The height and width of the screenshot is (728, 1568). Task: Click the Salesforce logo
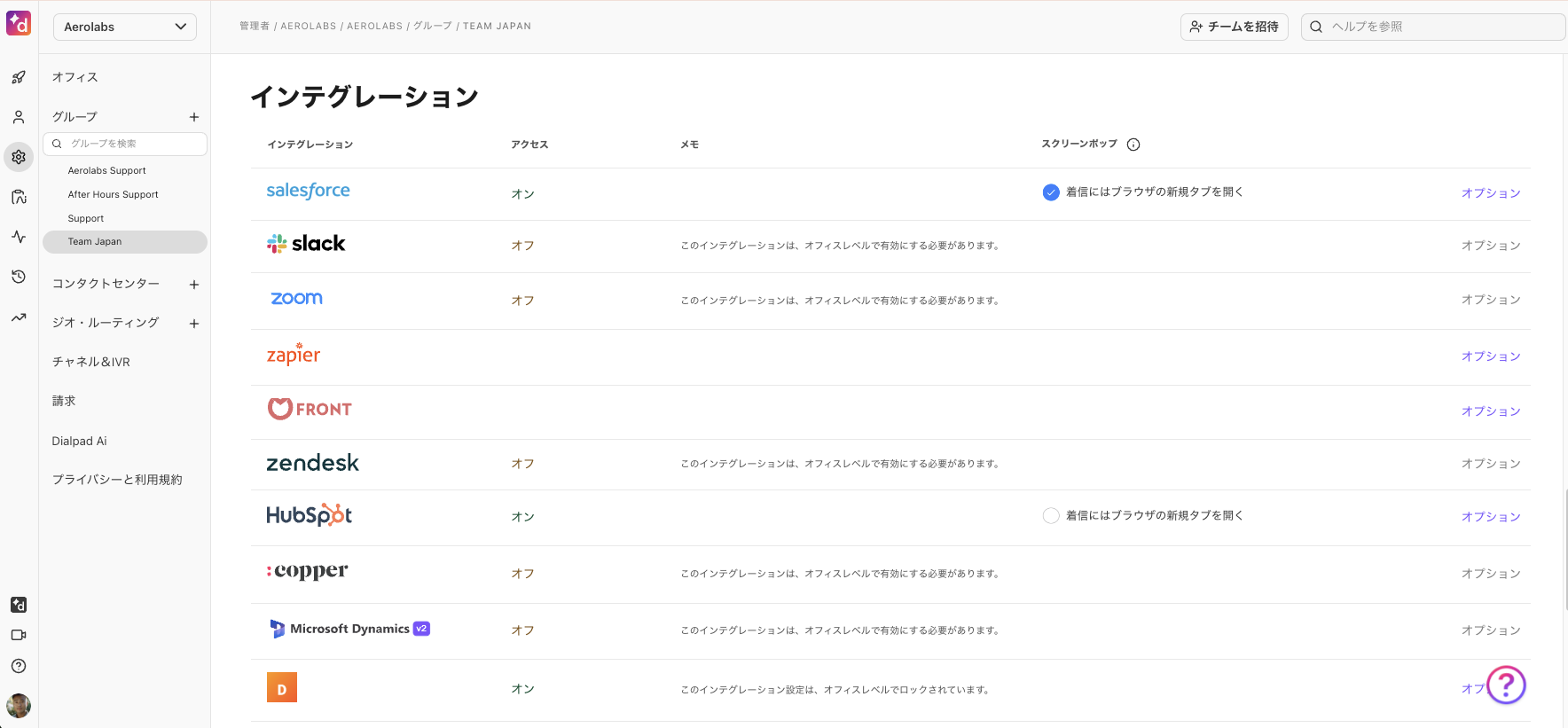point(309,191)
